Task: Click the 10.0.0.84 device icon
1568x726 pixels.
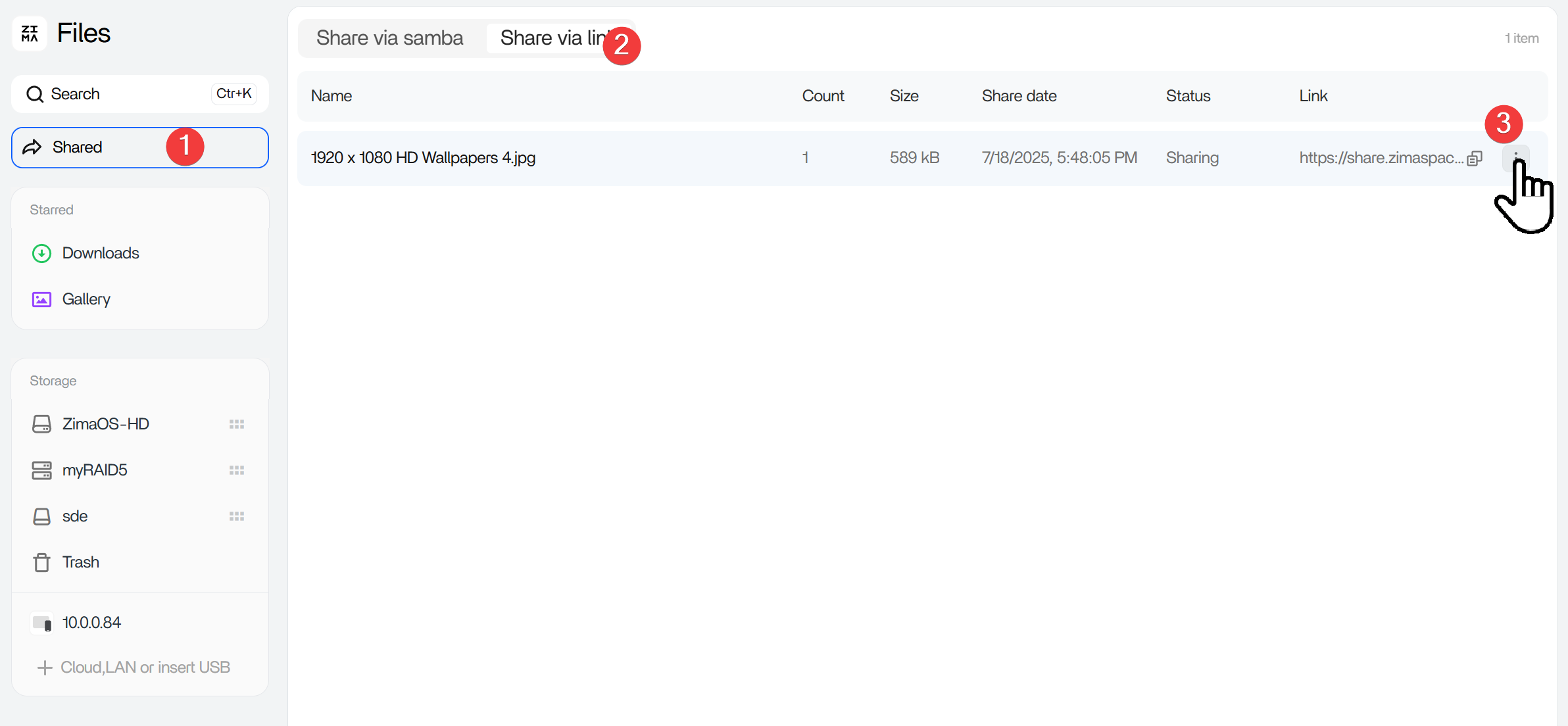Action: (42, 623)
